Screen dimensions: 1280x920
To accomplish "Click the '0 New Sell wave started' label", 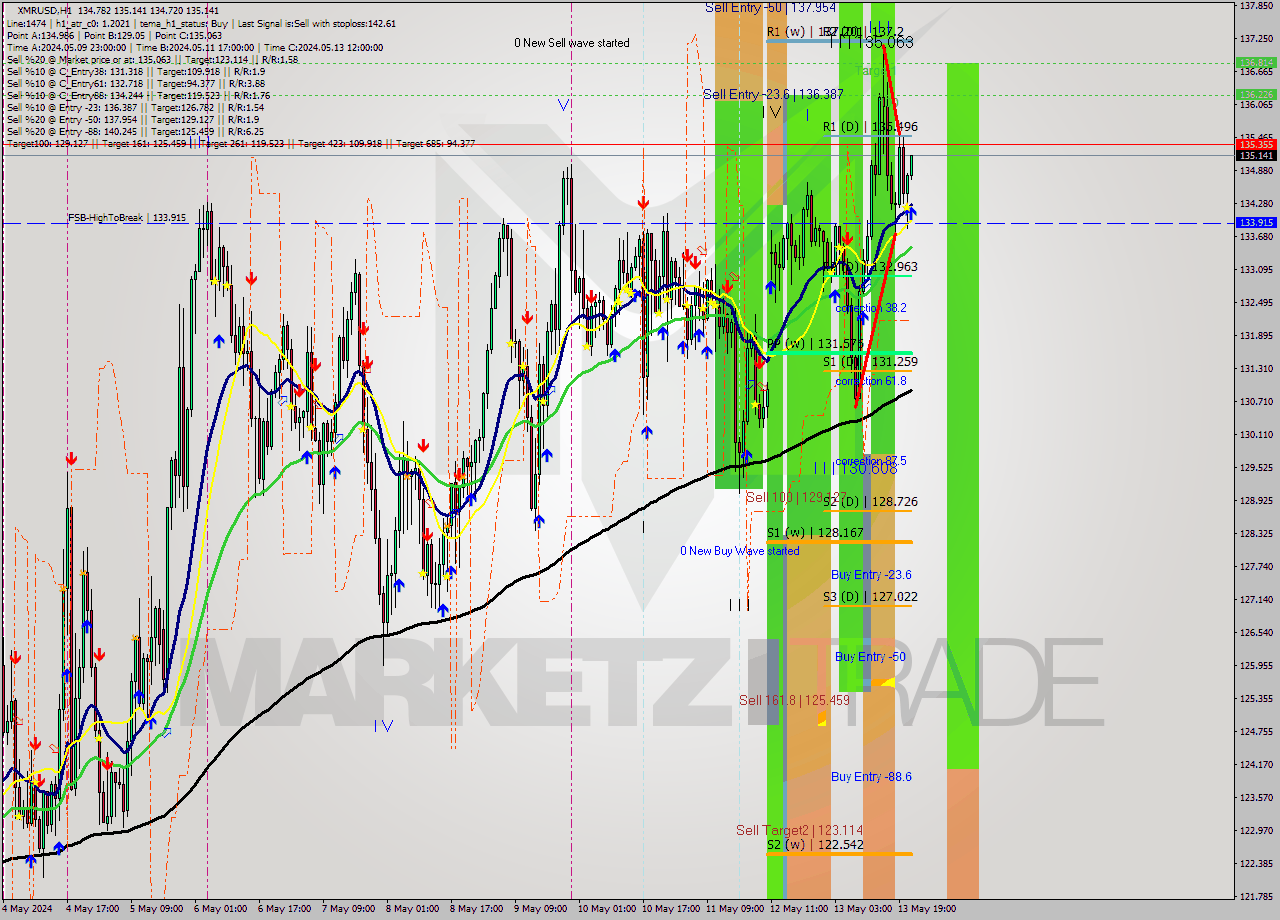I will click(x=572, y=43).
